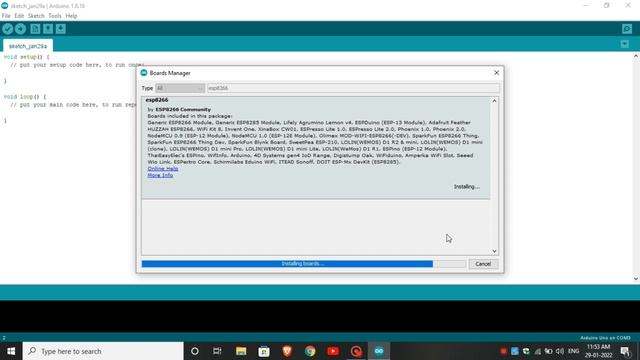The height and width of the screenshot is (360, 640).
Task: Open YouTube app from the taskbar
Action: pos(333,351)
